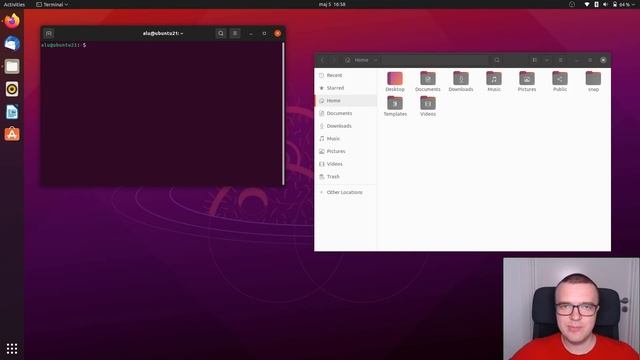This screenshot has height=360, width=640.
Task: Open LibreOffice Writer in the dock
Action: coord(12,112)
